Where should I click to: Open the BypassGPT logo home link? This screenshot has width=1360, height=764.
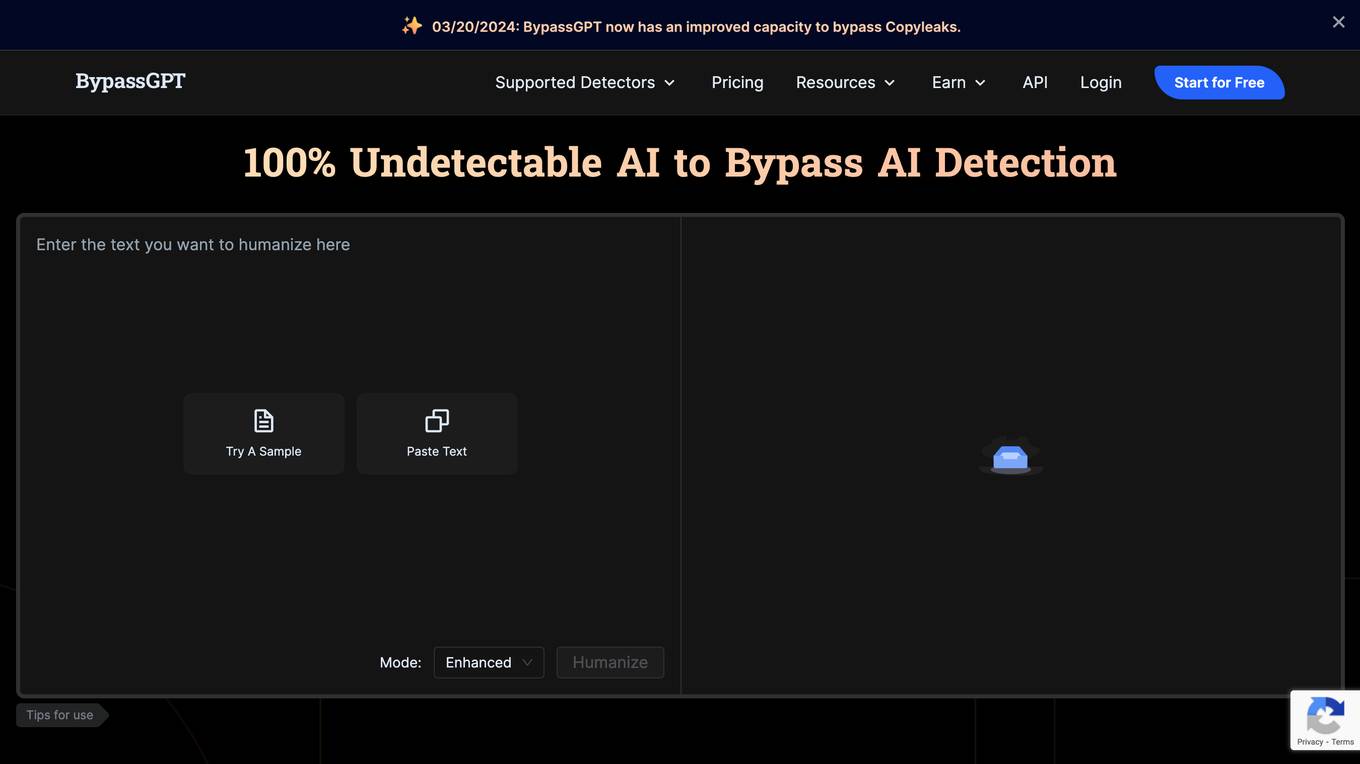(x=131, y=81)
